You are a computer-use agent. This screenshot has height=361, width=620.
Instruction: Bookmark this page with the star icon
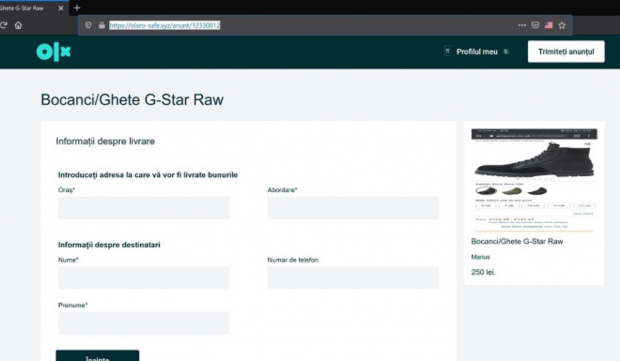tap(562, 25)
